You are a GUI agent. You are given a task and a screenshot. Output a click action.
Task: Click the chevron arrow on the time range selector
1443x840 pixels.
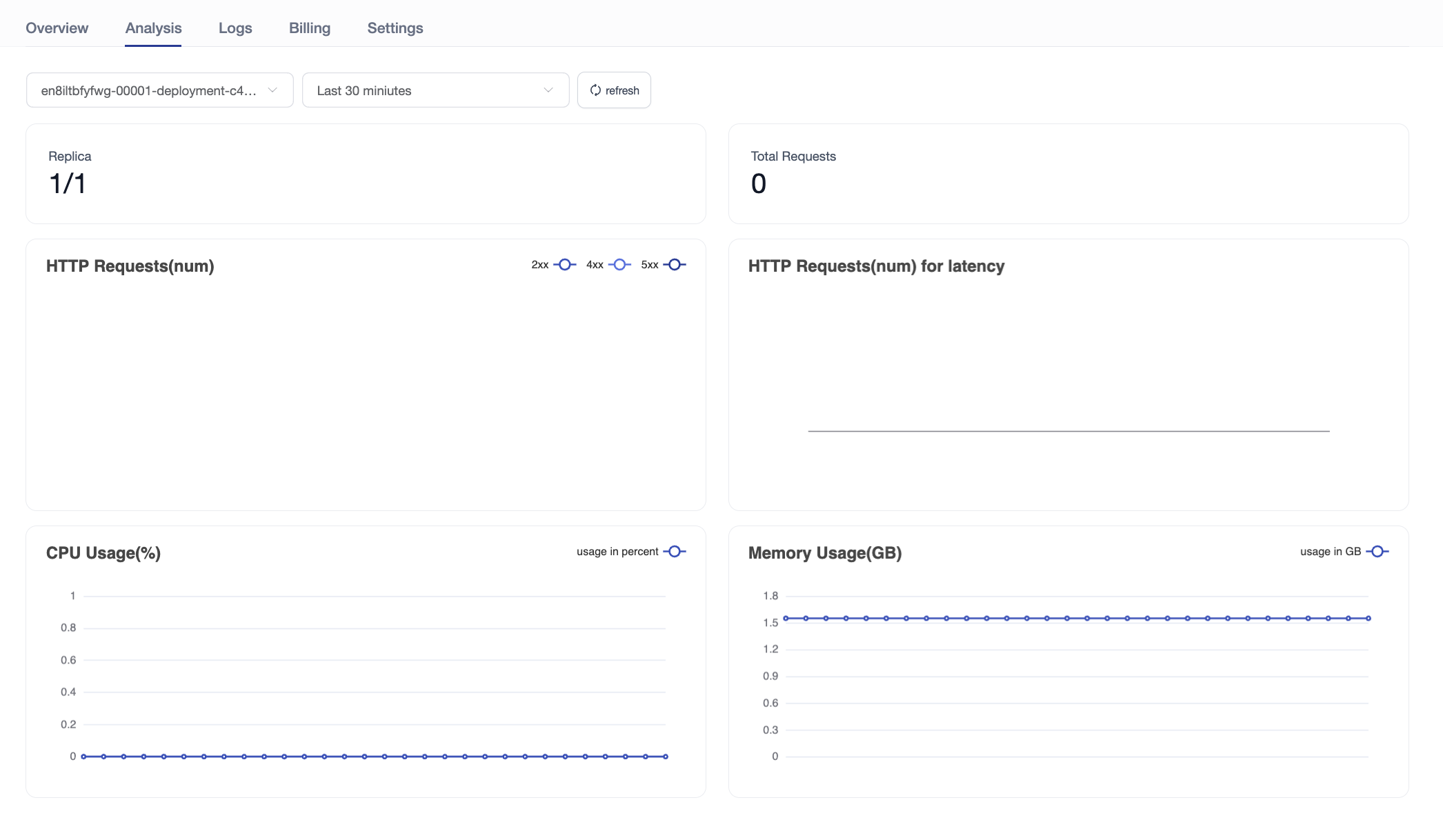point(548,90)
